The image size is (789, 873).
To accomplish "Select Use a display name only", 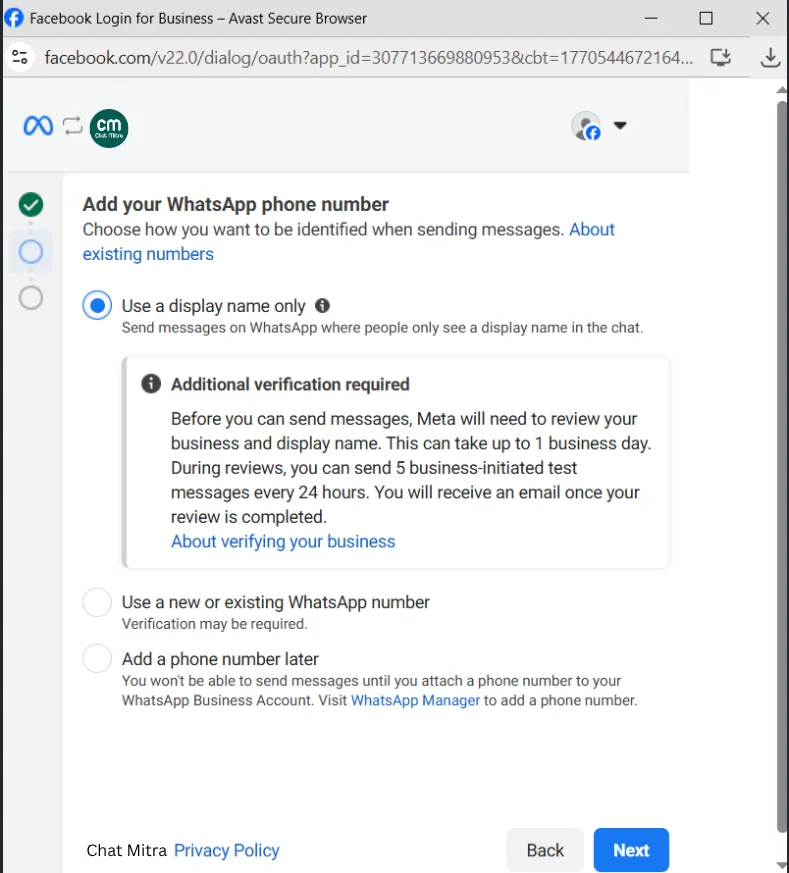I will (x=97, y=305).
